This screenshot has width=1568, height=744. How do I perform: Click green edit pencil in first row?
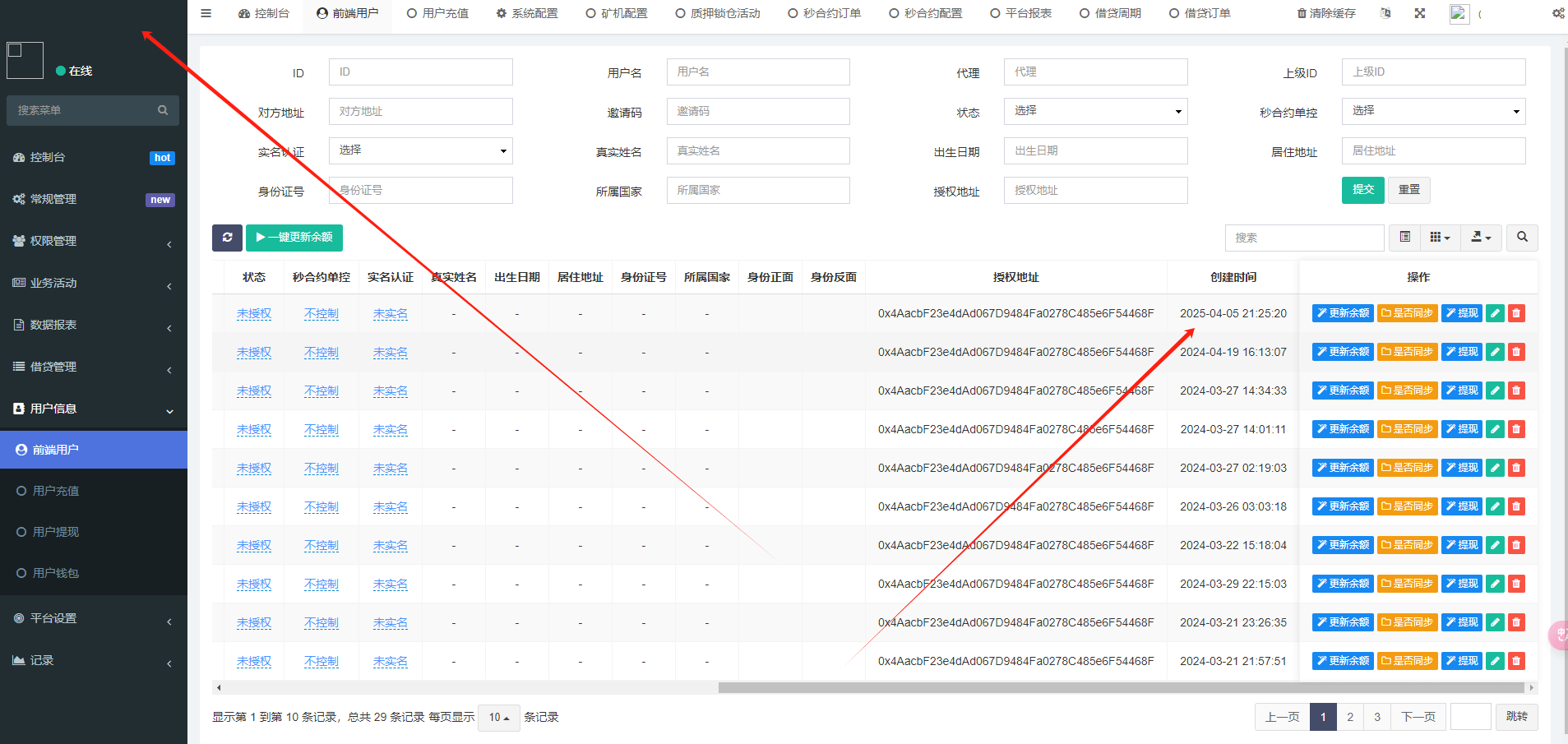tap(1496, 313)
